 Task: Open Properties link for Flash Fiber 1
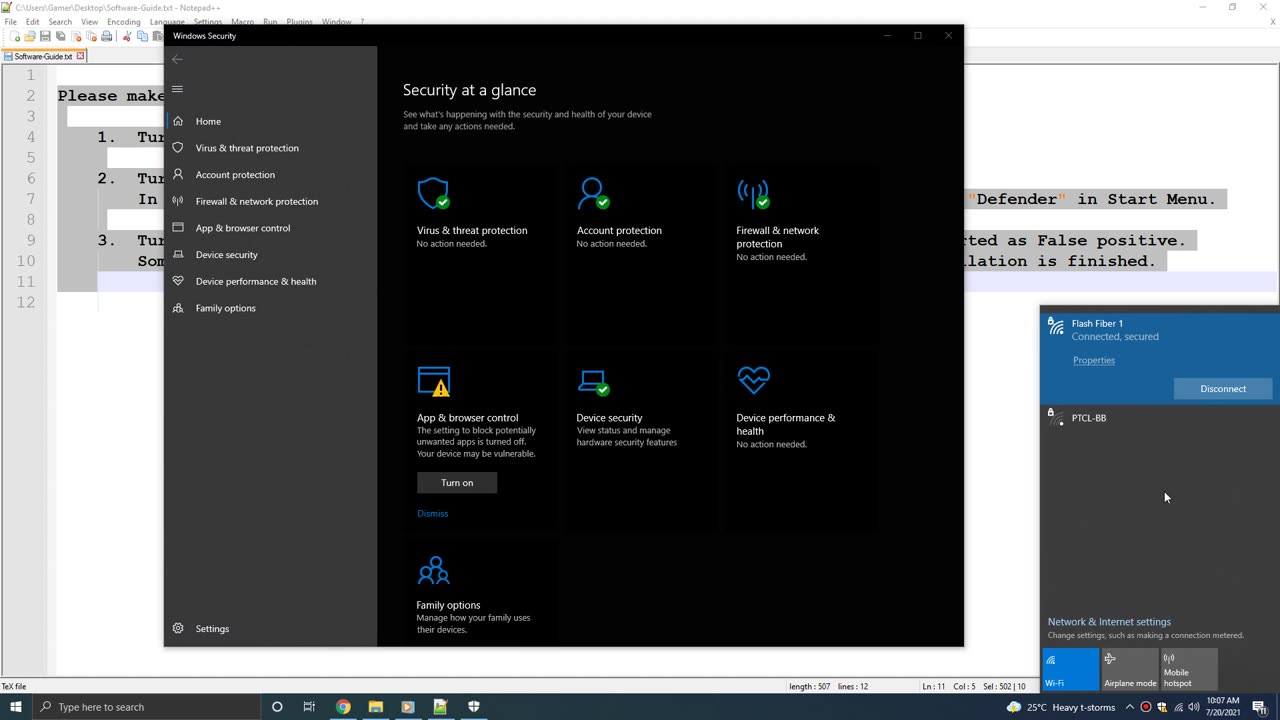[1094, 361]
